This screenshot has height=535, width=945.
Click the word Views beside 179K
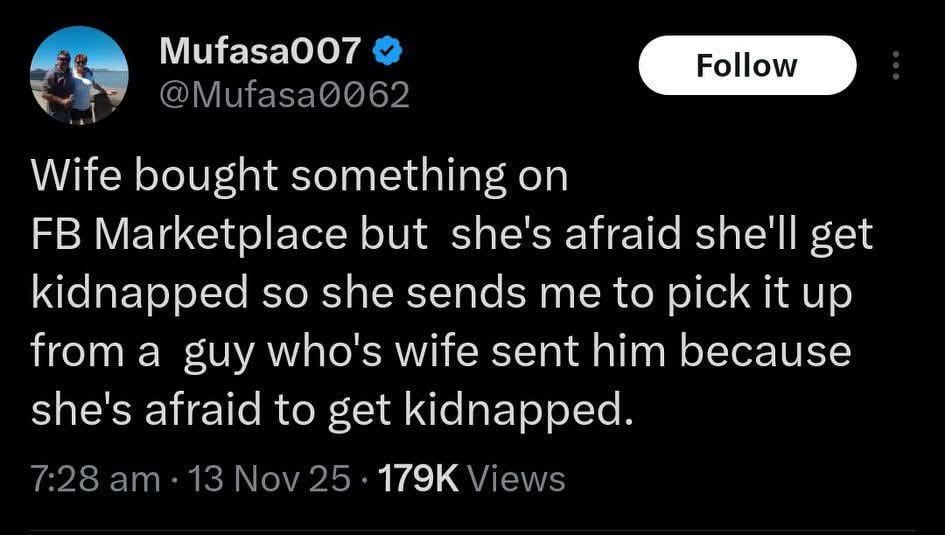517,478
